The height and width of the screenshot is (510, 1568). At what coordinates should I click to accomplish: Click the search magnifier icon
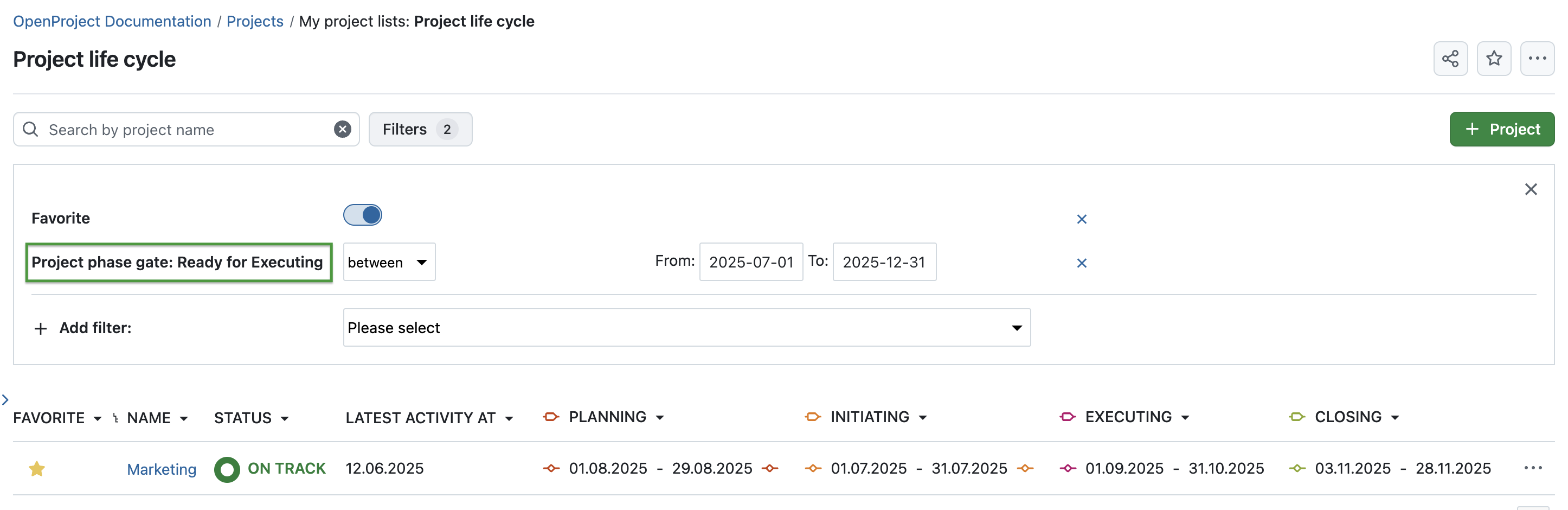coord(30,129)
